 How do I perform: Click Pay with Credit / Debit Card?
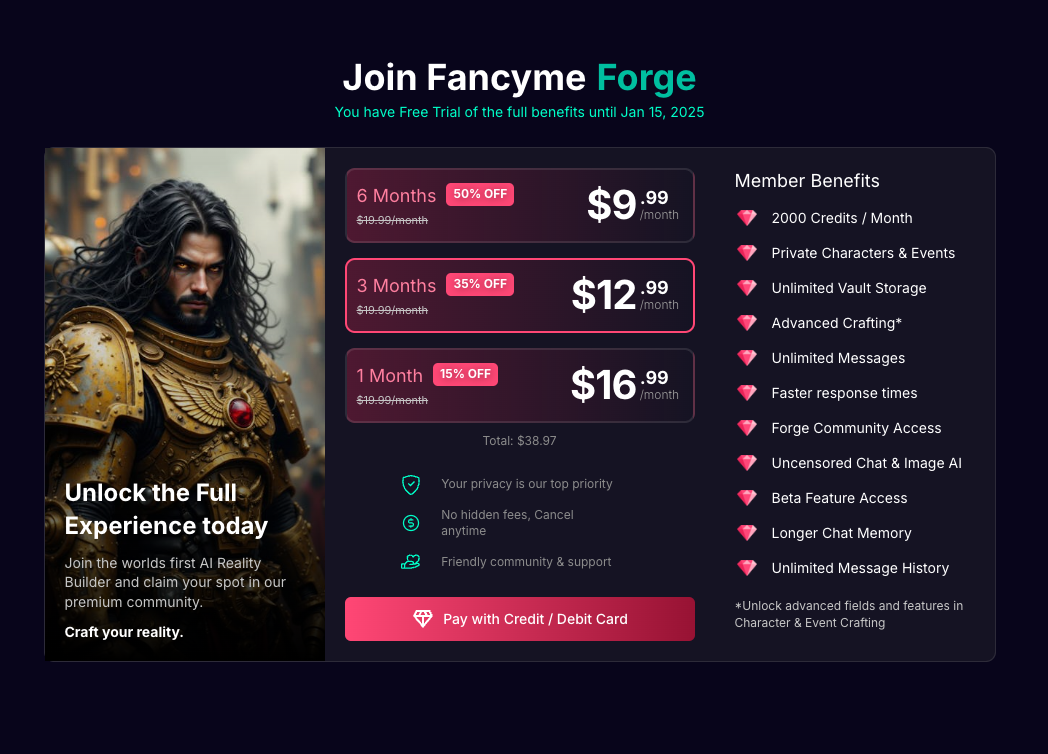(520, 619)
